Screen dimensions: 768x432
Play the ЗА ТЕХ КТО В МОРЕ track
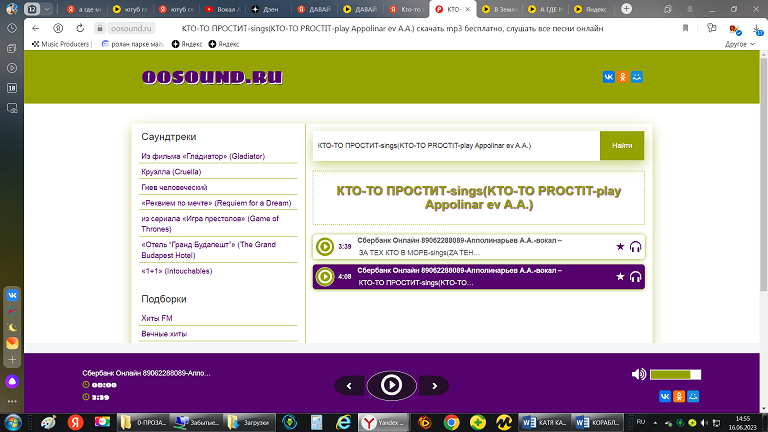(325, 246)
